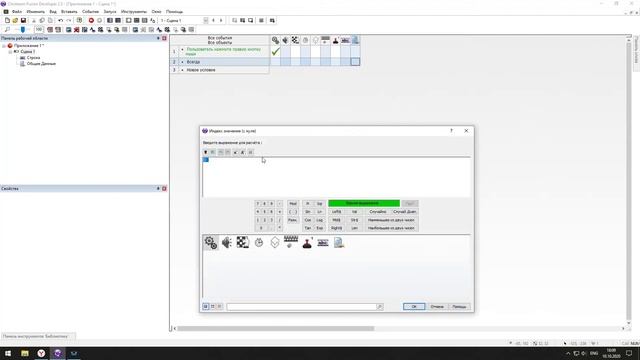
Task: Click inside the expression text editing area
Action: coord(336,177)
